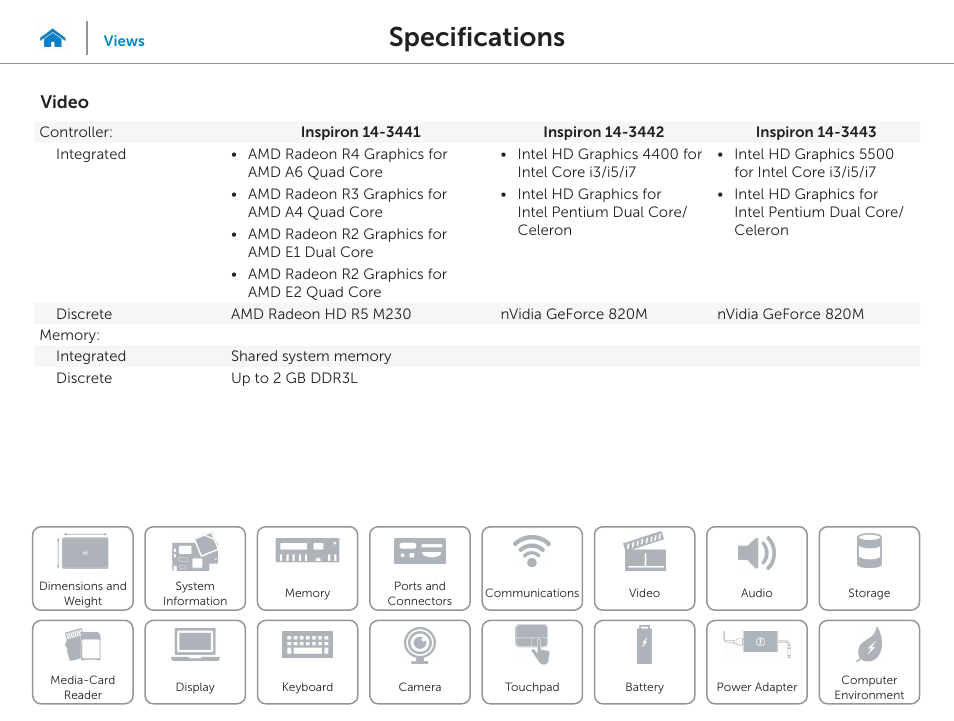
Task: Open the Keyboard specifications tile
Action: coord(307,662)
